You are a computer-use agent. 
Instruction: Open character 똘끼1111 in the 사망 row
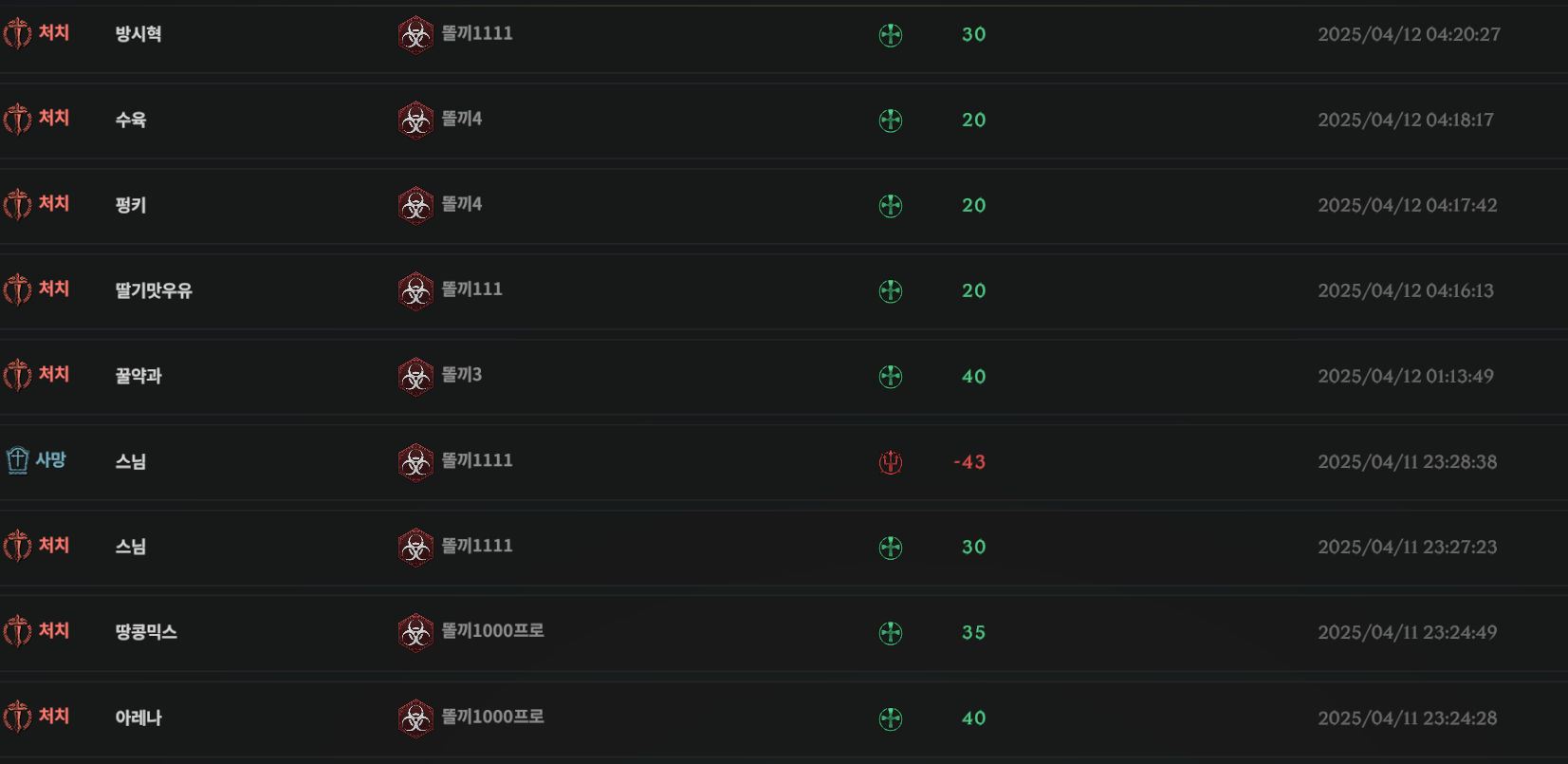[x=477, y=460]
